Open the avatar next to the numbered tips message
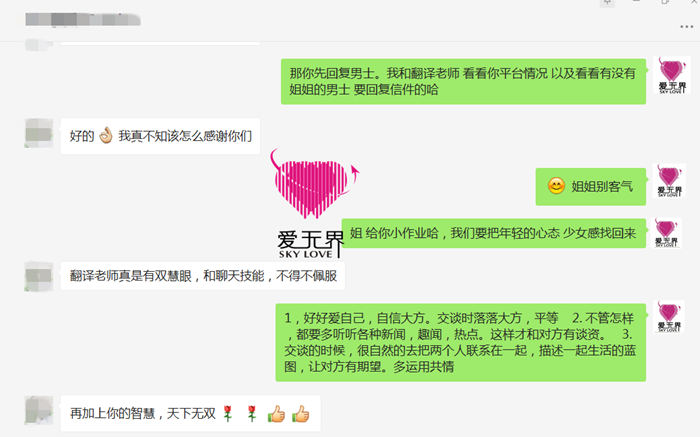Viewport: 700px width, 437px height. pyautogui.click(x=669, y=316)
